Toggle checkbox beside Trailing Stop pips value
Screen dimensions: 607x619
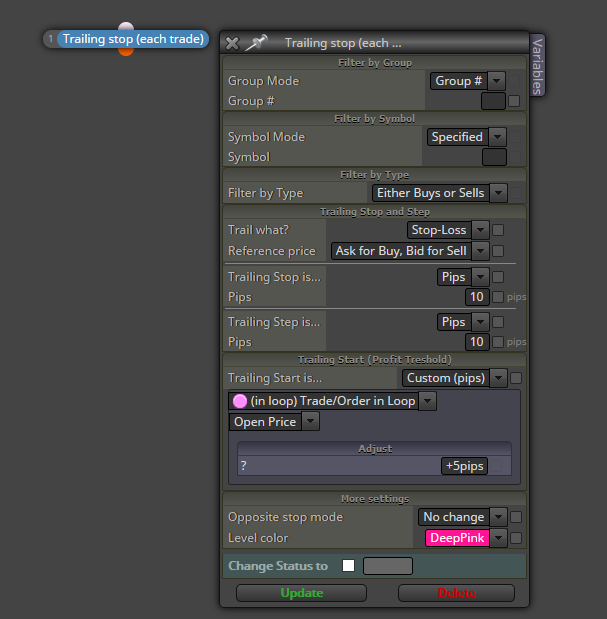pyautogui.click(x=498, y=297)
